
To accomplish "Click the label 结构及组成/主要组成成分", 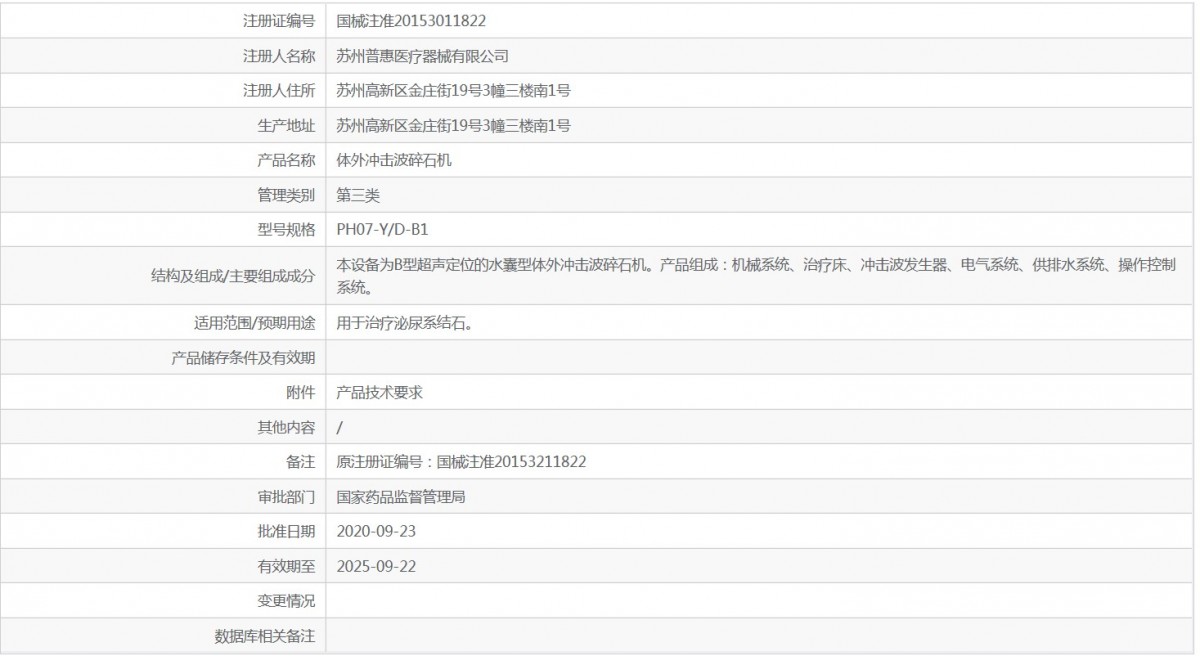I will pyautogui.click(x=232, y=277).
